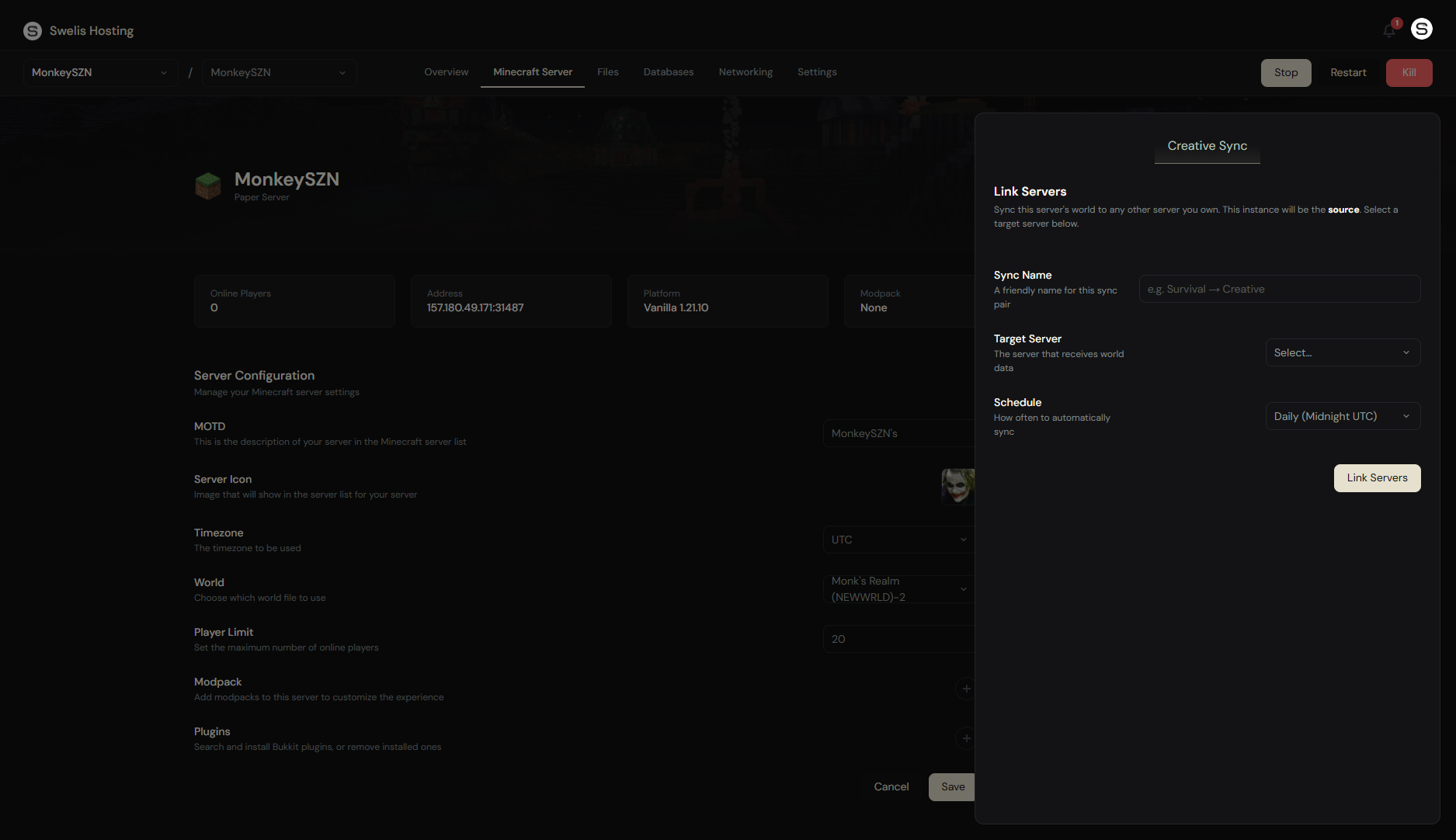Go to the Networking tab
This screenshot has width=1456, height=840.
745,72
